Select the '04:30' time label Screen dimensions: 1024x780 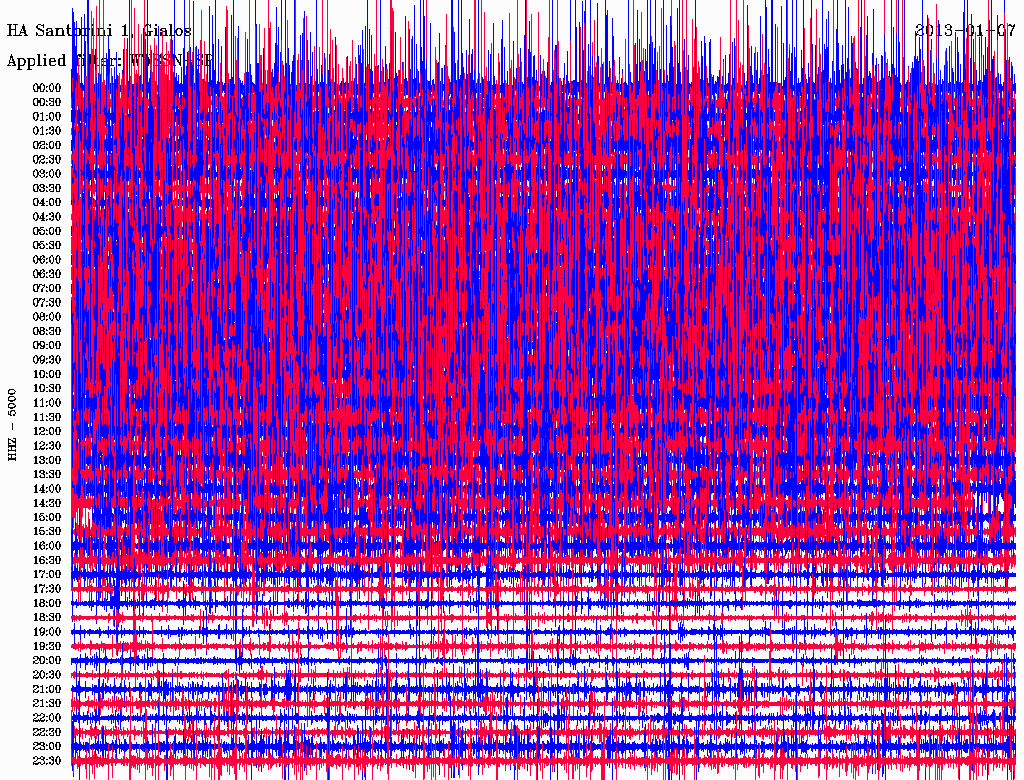[47, 217]
